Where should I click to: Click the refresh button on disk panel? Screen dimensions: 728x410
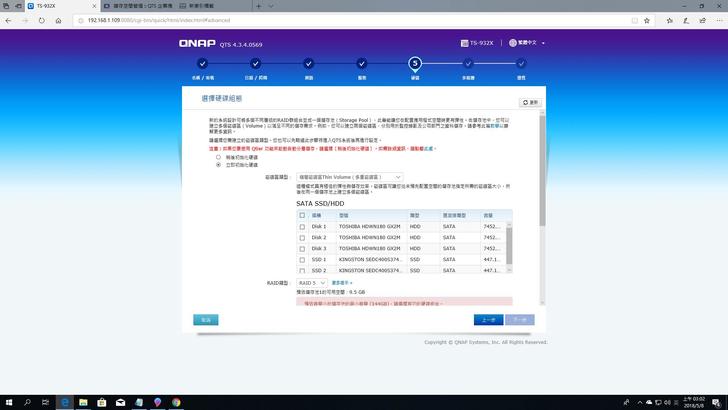[x=530, y=102]
